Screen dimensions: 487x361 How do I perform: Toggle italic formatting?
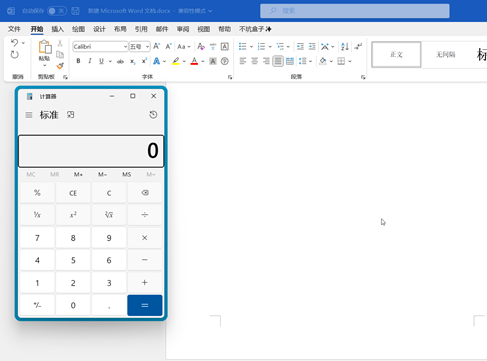point(90,61)
